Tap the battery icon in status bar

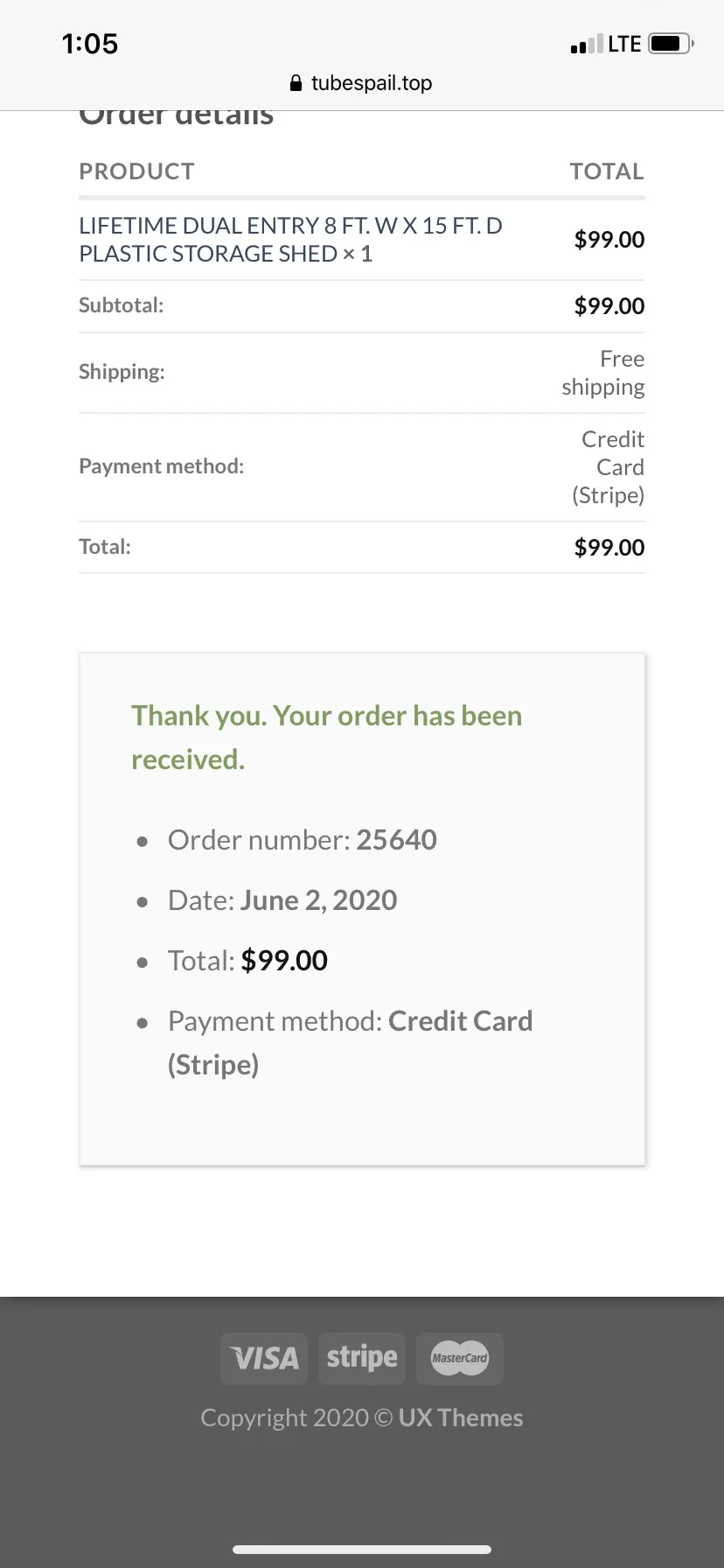coord(672,44)
